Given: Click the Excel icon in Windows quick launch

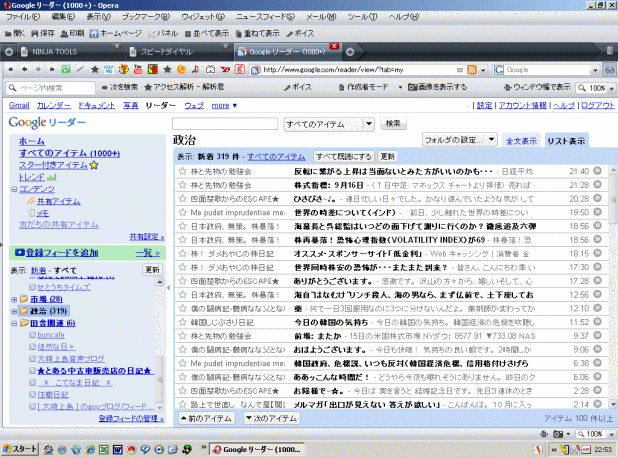Looking at the screenshot, I should [x=104, y=449].
